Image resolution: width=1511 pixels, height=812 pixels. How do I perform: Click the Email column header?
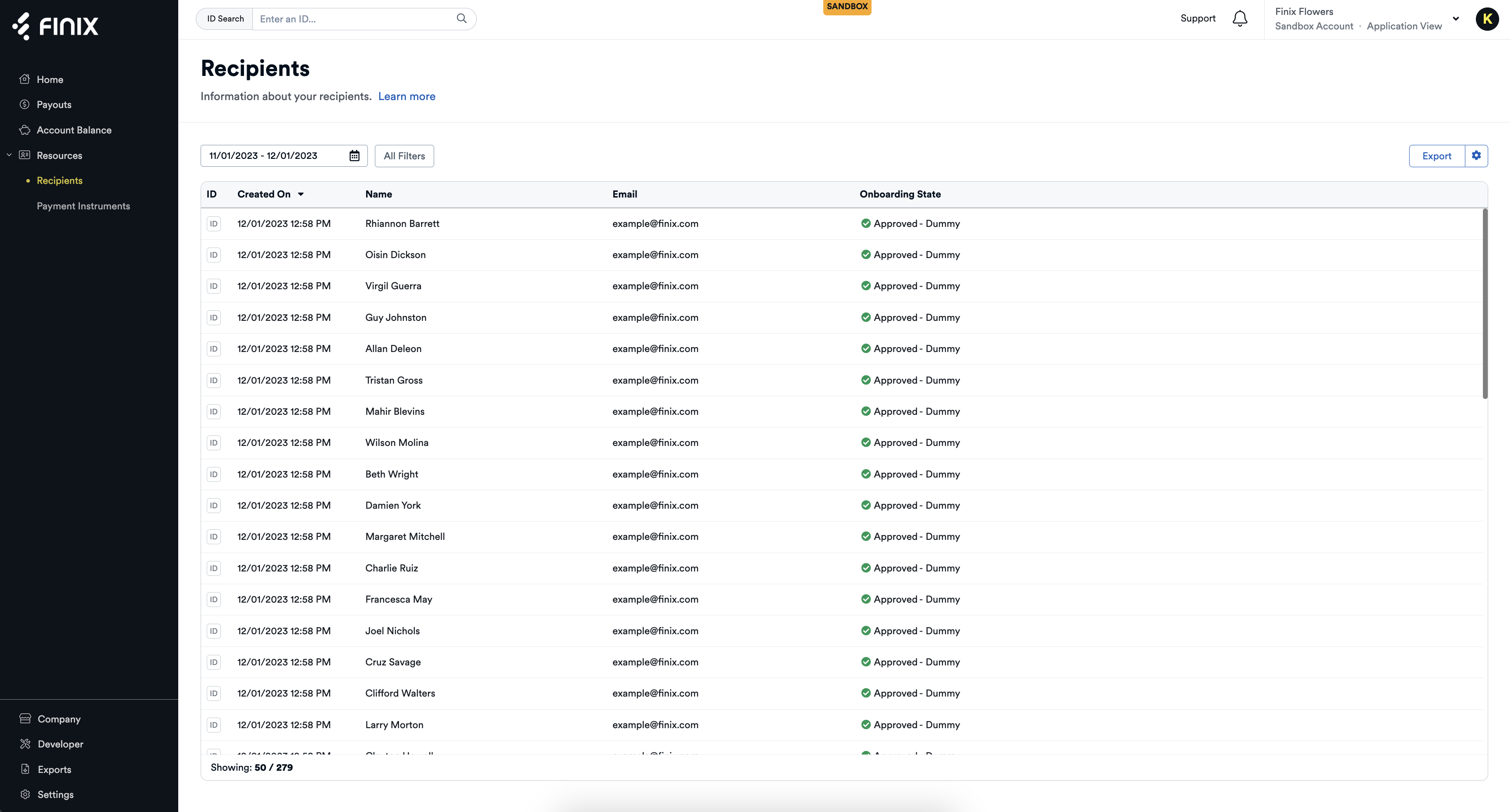pyautogui.click(x=625, y=194)
